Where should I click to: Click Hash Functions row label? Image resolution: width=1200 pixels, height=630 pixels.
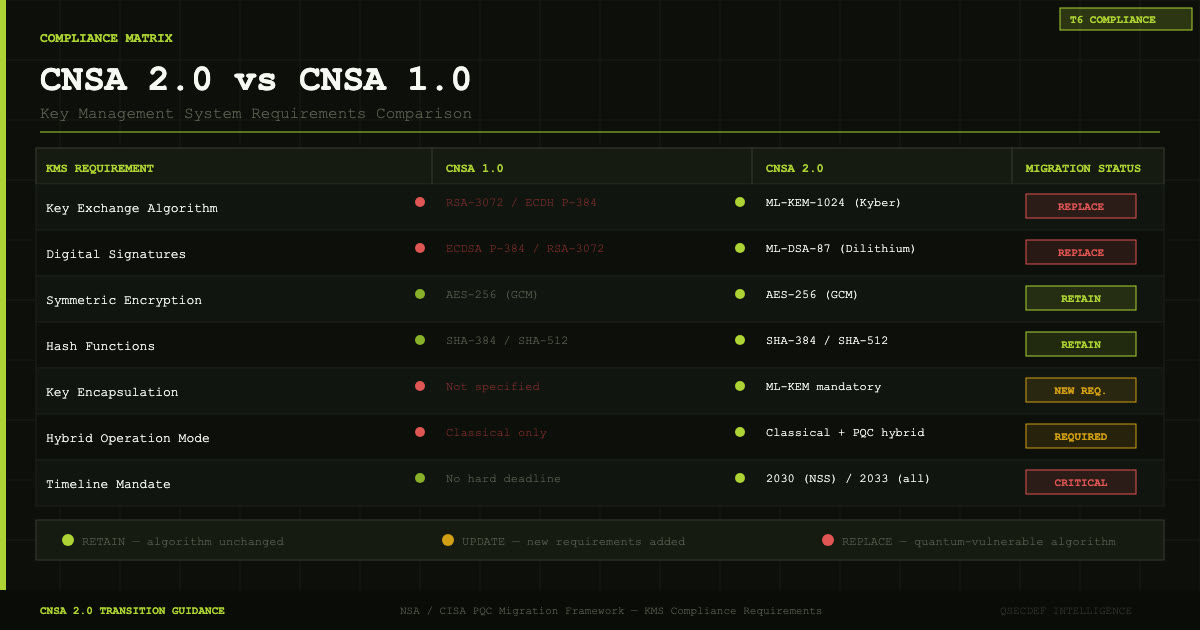tap(101, 346)
